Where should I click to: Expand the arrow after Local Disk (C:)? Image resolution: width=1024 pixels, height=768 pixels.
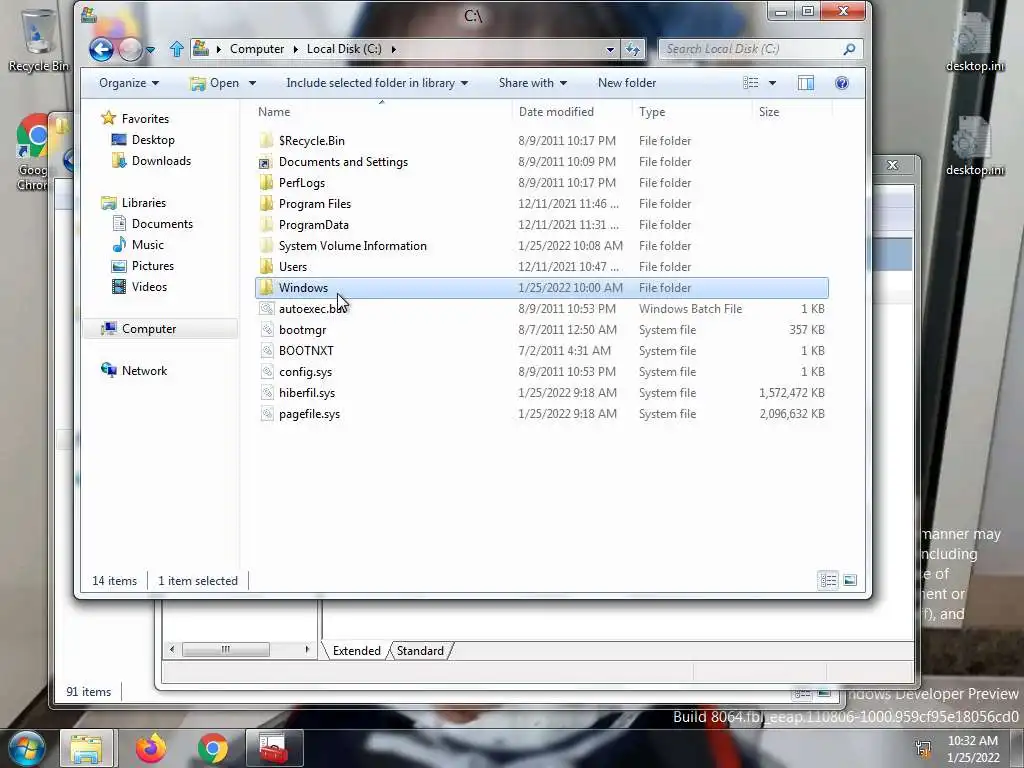393,49
